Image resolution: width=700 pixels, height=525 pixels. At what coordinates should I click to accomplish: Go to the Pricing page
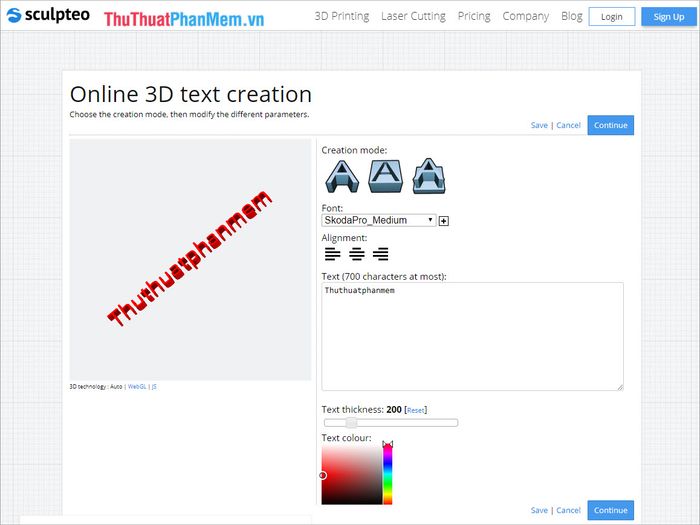pos(474,16)
